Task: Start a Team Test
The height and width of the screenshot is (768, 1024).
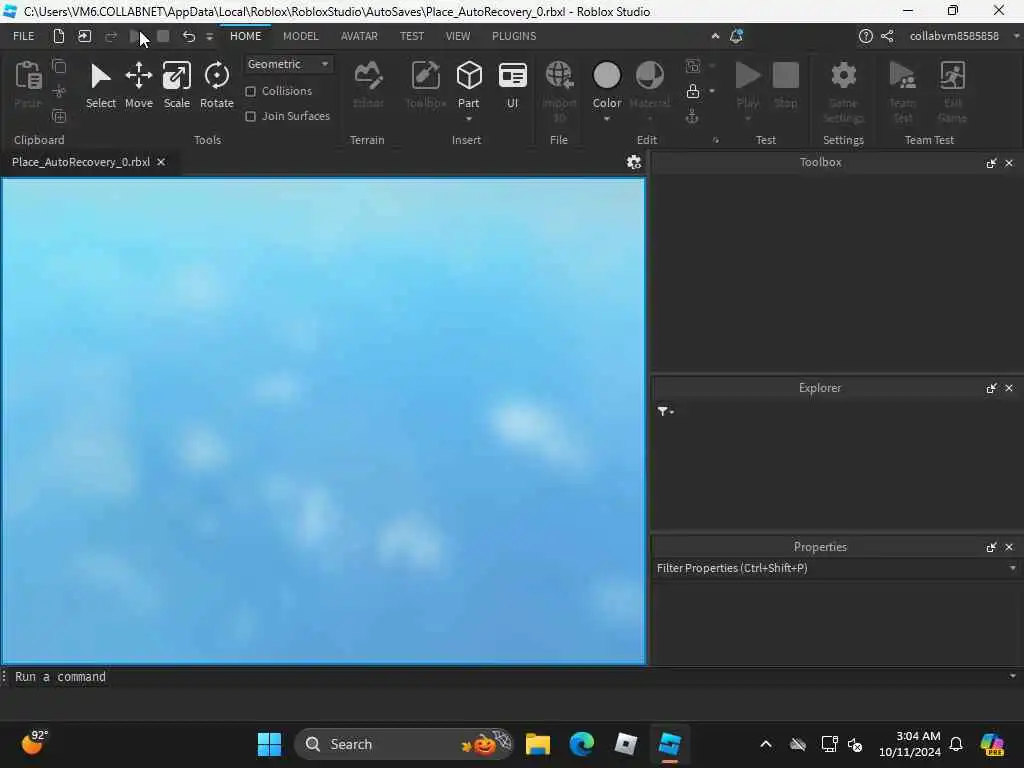Action: point(903,91)
